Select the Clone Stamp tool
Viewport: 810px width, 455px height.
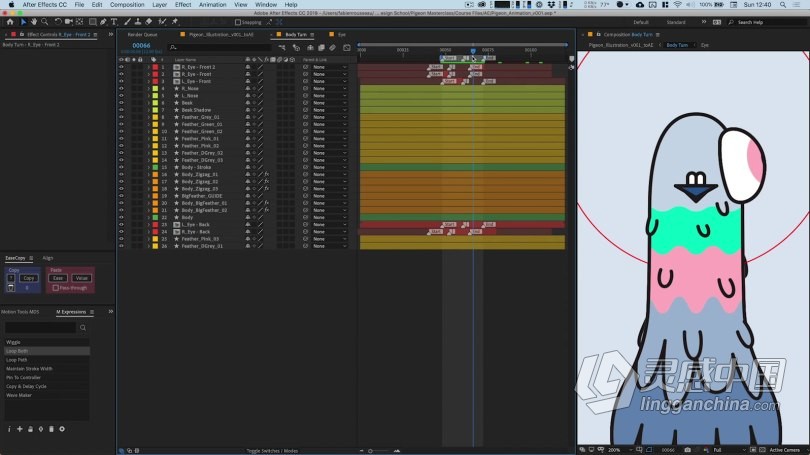(x=138, y=22)
